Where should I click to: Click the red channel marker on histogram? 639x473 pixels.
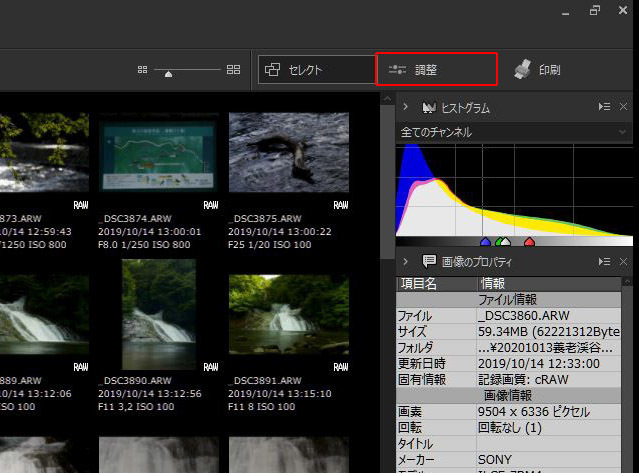pos(529,242)
